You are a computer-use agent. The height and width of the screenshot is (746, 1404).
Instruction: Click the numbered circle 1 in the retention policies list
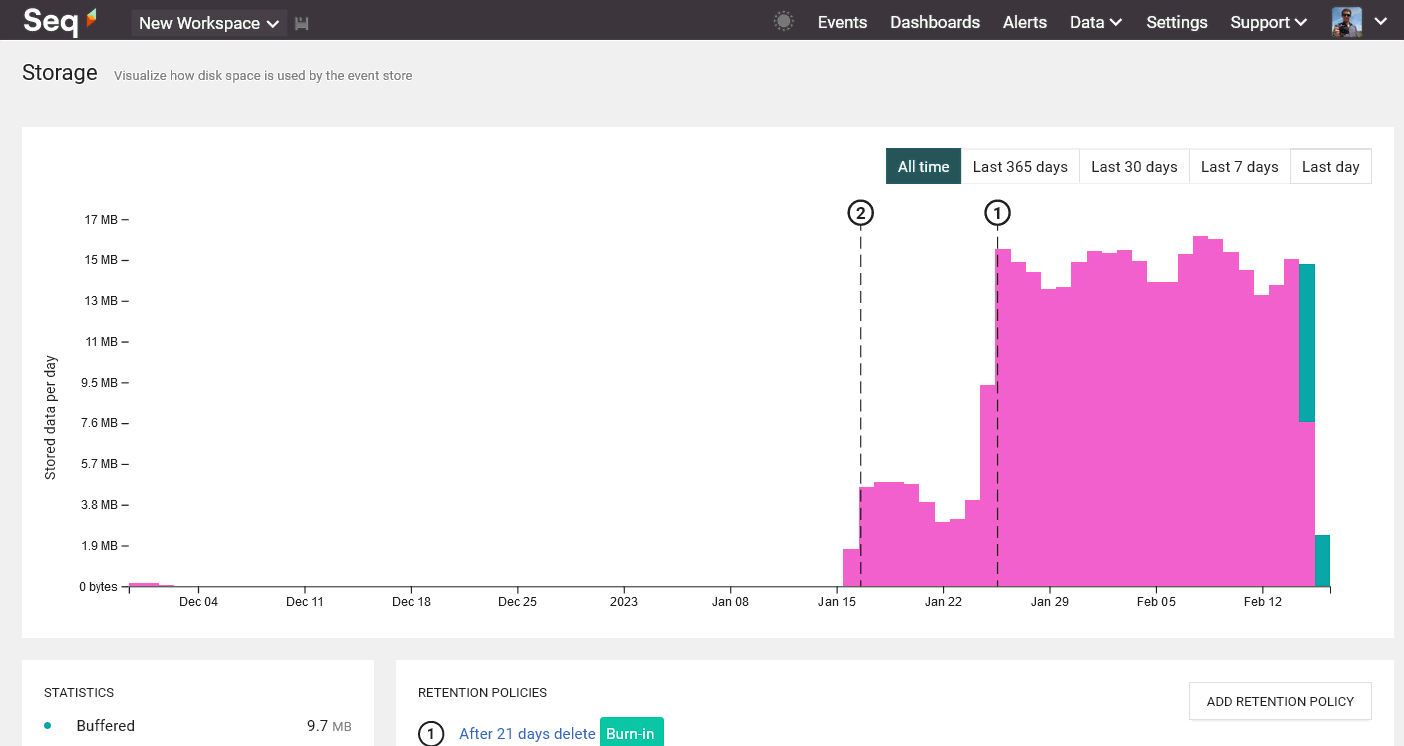click(431, 735)
